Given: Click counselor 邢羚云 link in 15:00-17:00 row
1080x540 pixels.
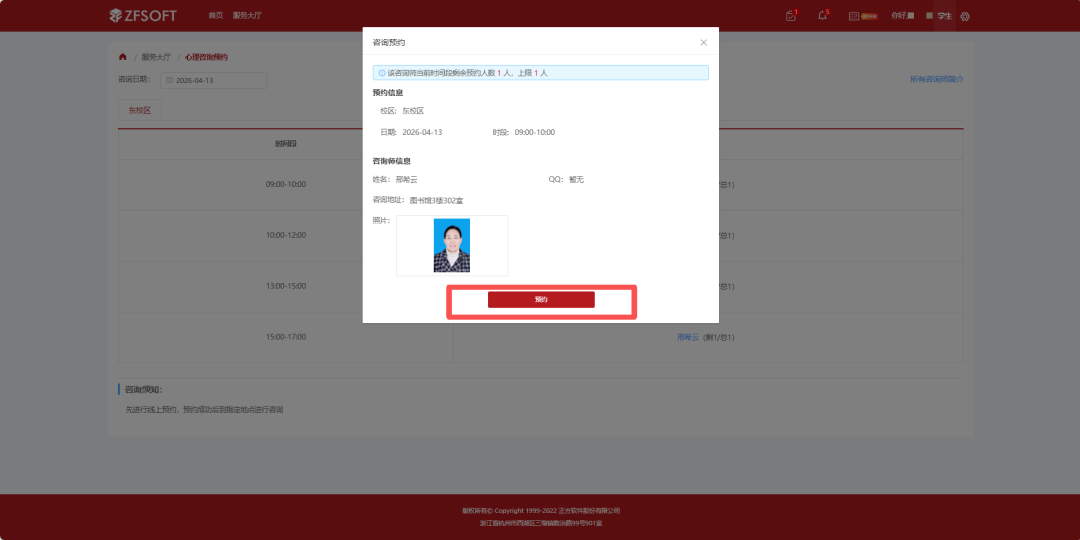Looking at the screenshot, I should (x=687, y=338).
